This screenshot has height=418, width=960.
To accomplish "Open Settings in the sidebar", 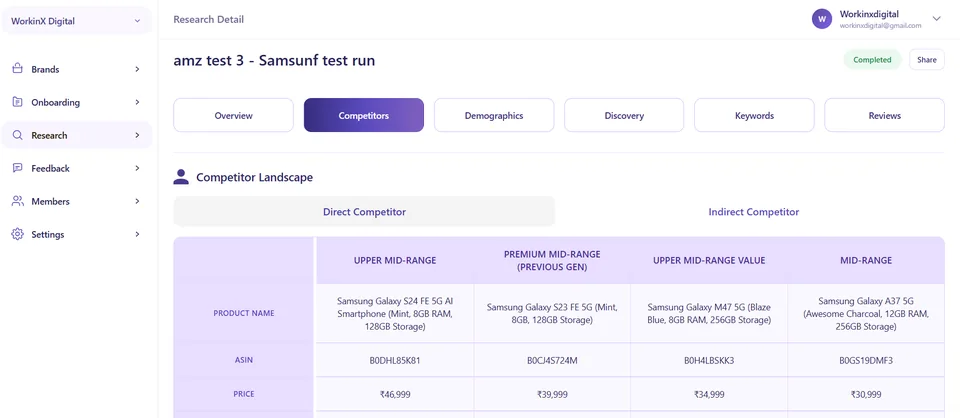I will click(77, 234).
